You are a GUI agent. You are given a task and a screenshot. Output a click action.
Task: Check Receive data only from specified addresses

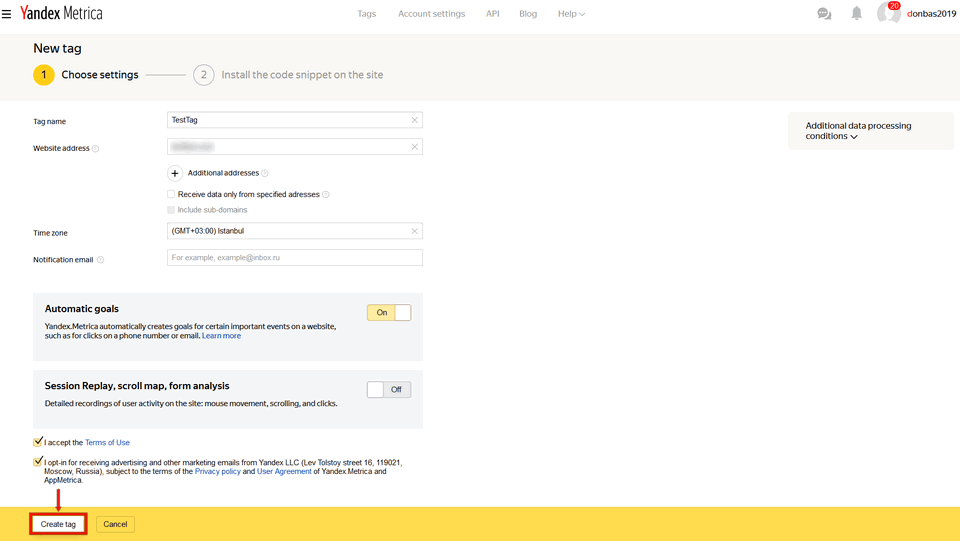click(171, 194)
